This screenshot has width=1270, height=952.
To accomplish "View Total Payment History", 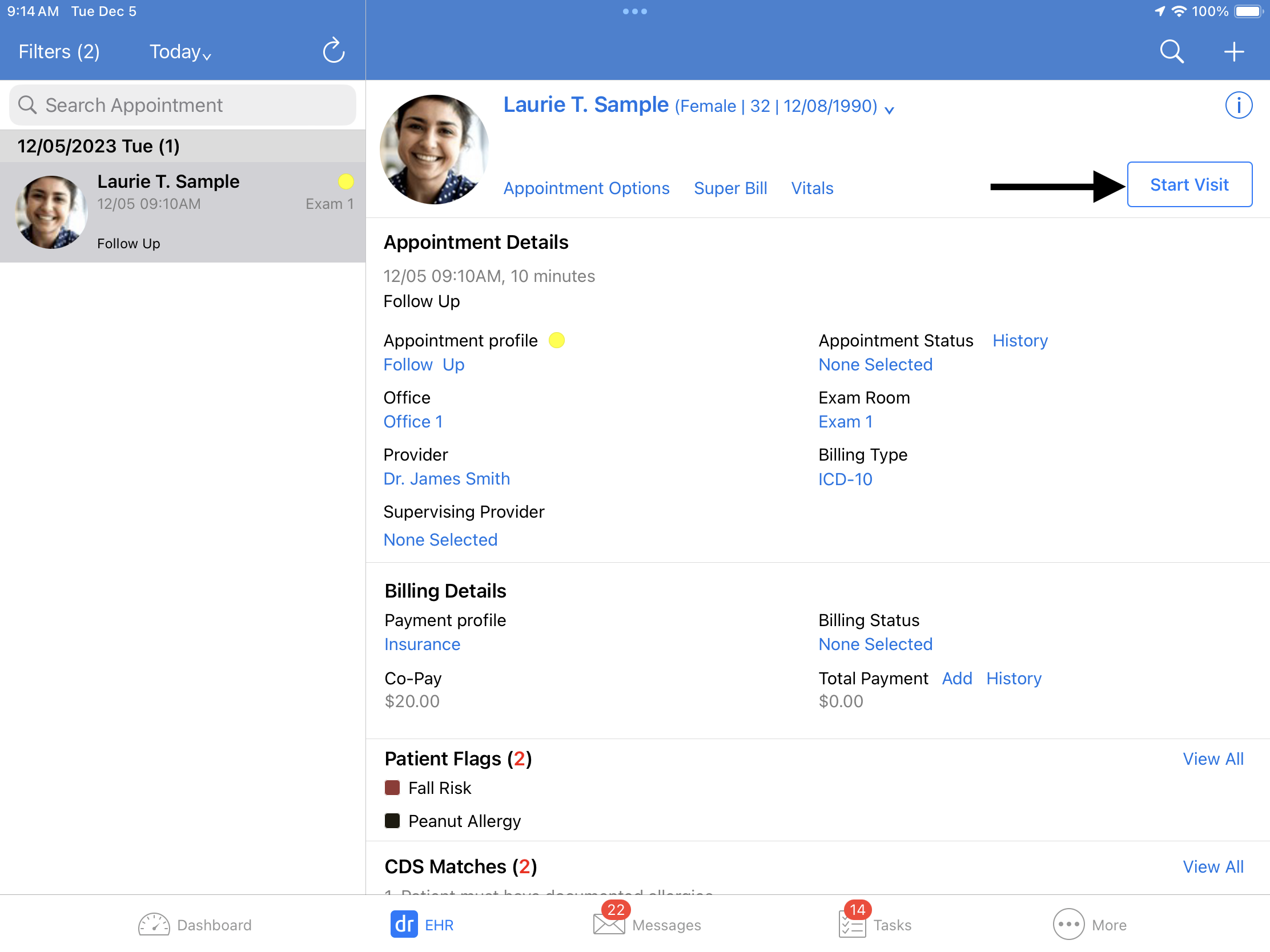I will (x=1014, y=679).
